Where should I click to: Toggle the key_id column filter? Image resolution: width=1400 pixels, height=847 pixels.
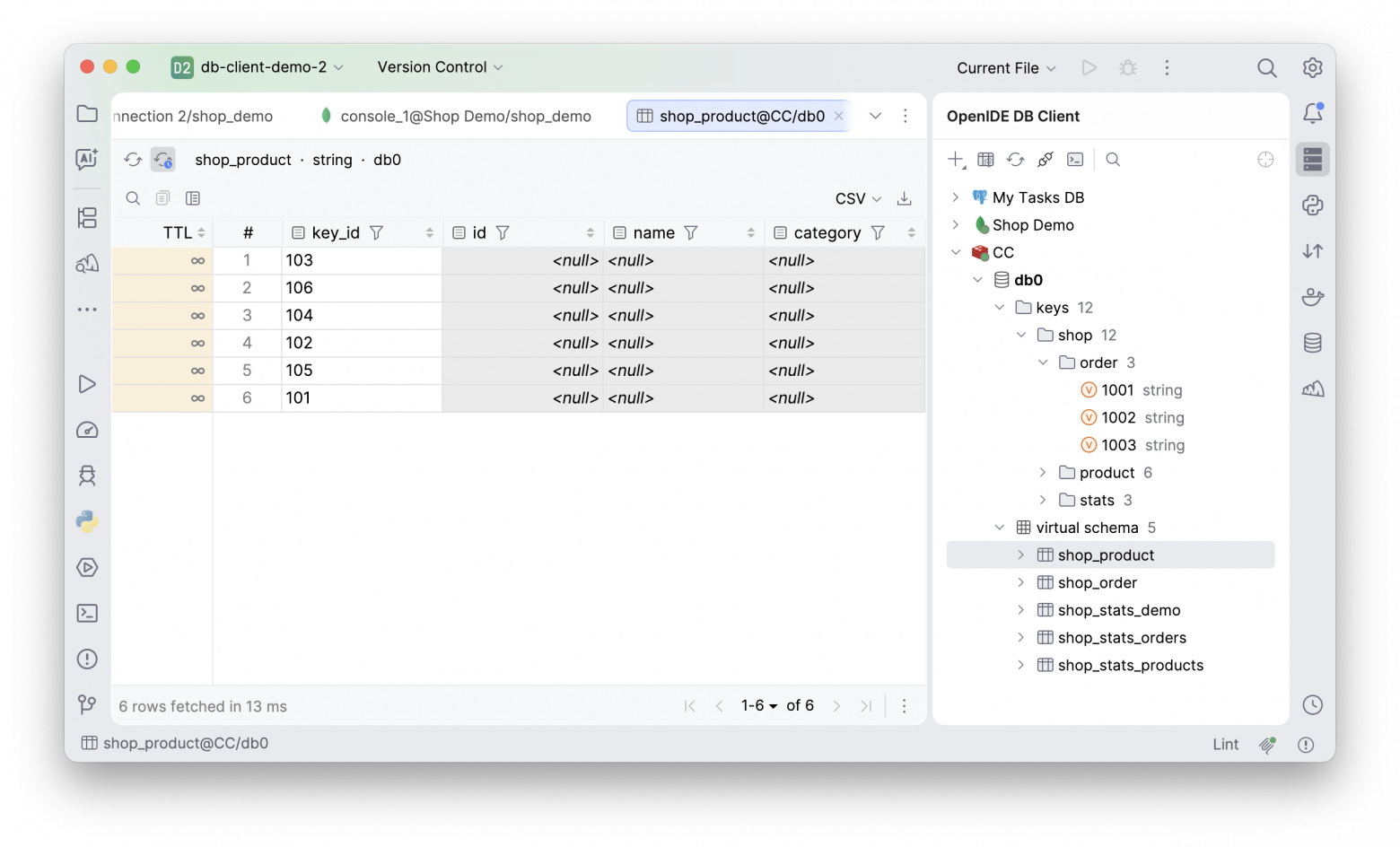377,233
